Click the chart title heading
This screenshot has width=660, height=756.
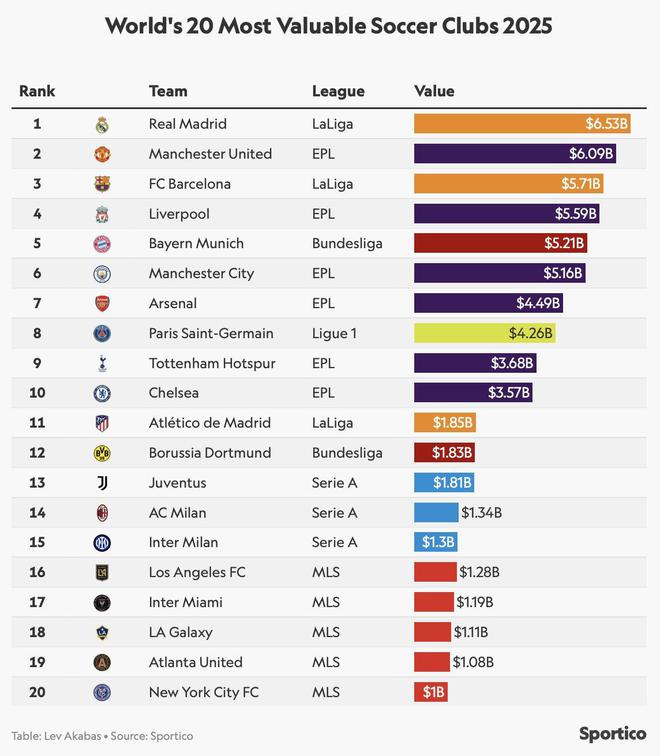coord(329,26)
